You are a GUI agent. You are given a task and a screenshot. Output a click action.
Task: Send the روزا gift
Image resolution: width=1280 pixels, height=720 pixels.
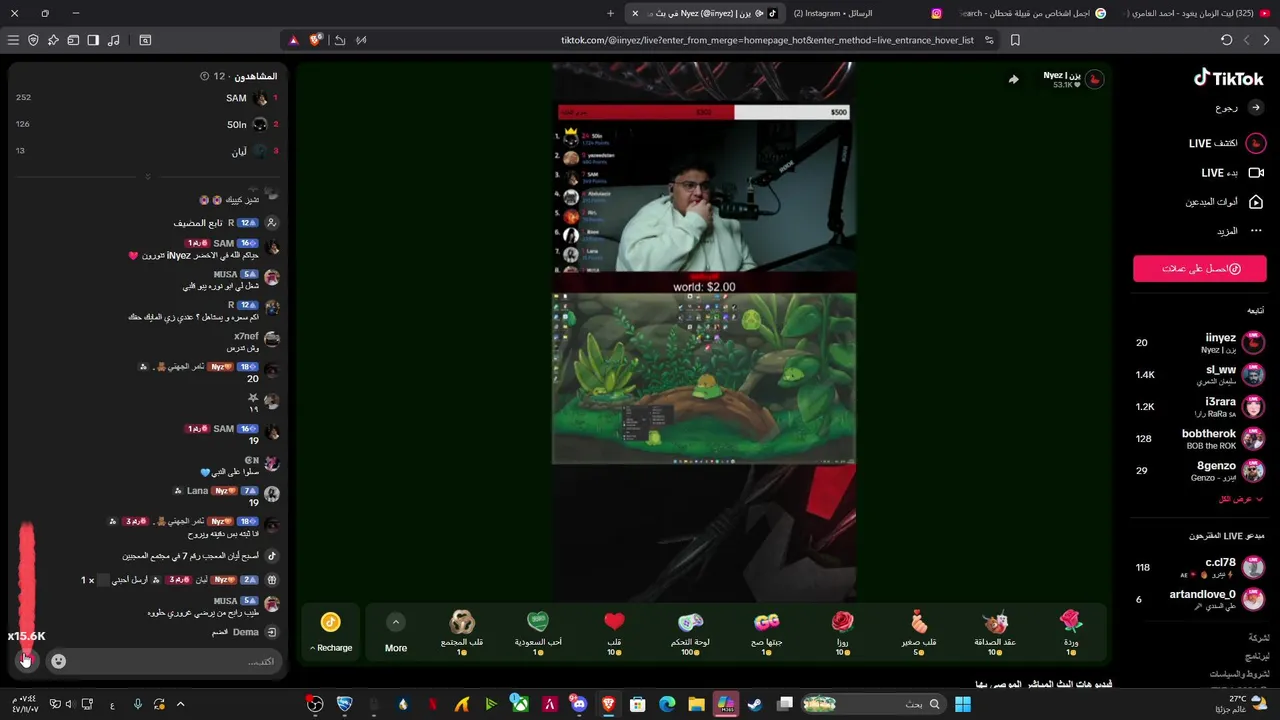(x=842, y=632)
